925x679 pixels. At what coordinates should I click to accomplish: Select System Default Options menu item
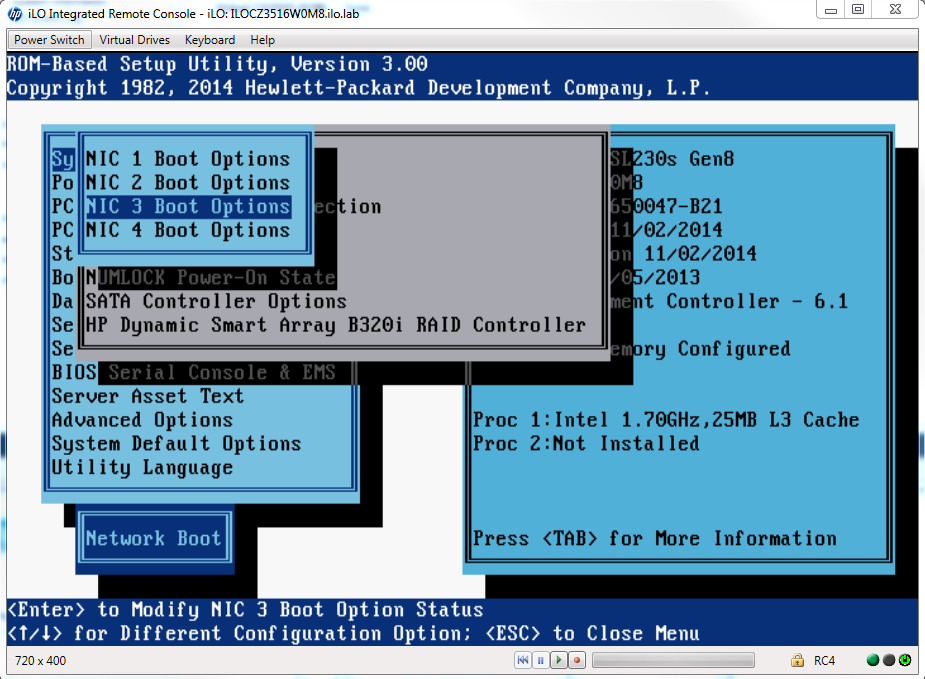176,444
